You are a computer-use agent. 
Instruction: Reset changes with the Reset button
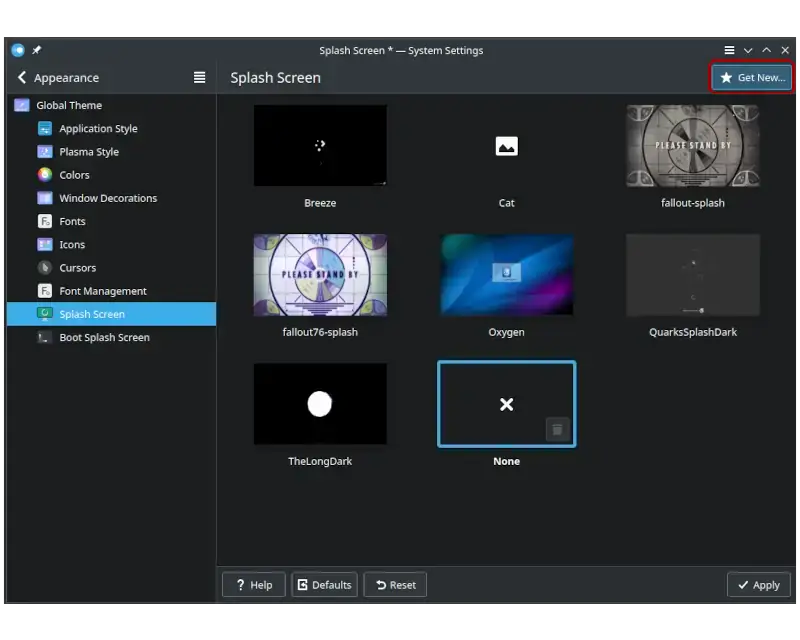[395, 585]
